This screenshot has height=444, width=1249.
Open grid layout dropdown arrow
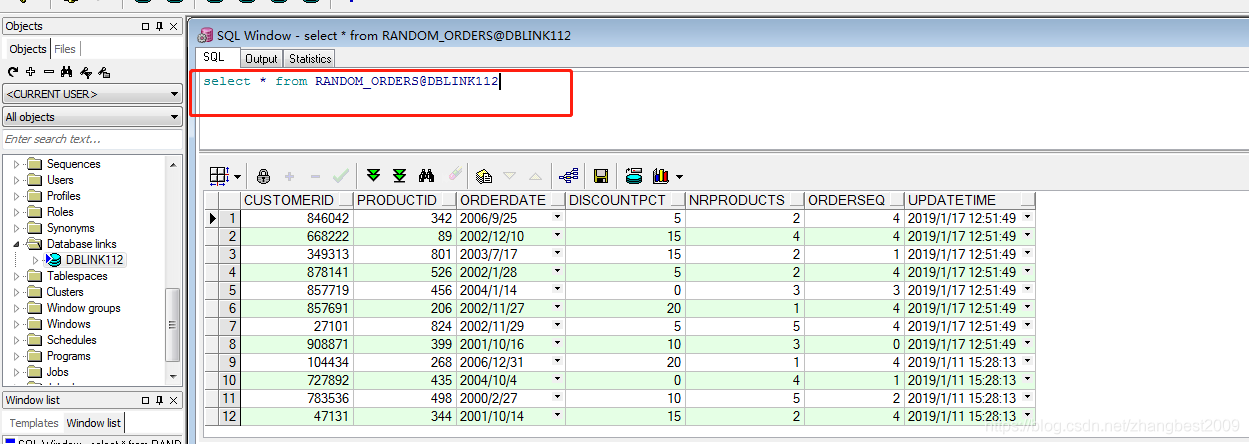(237, 177)
